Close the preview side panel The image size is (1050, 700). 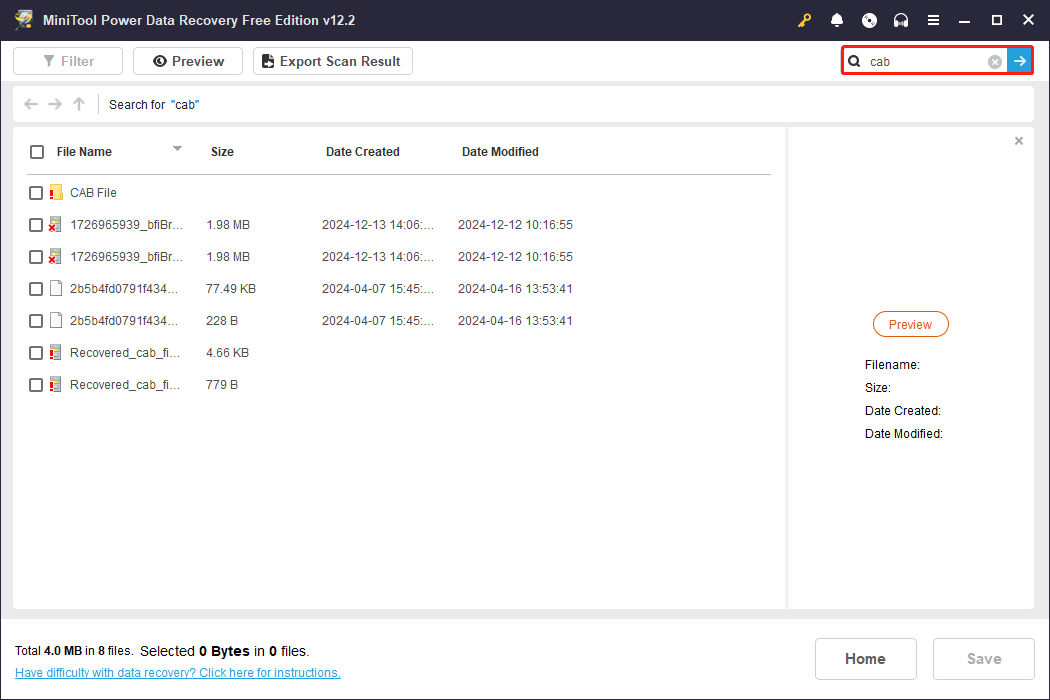coord(1019,141)
